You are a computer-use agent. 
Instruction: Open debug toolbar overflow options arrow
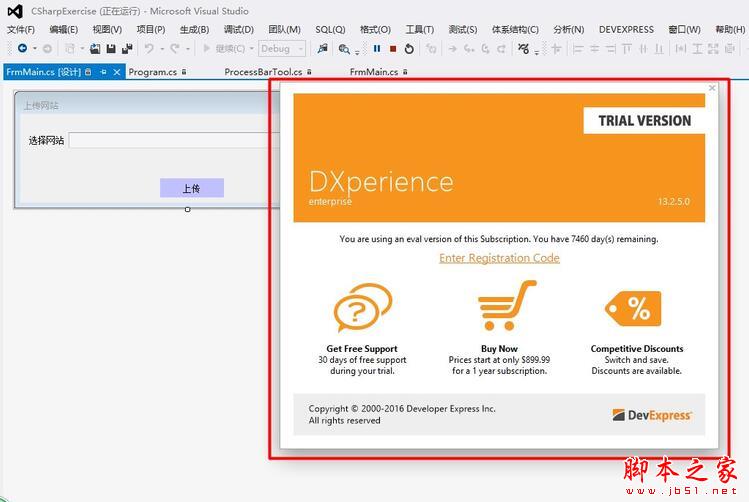536,53
